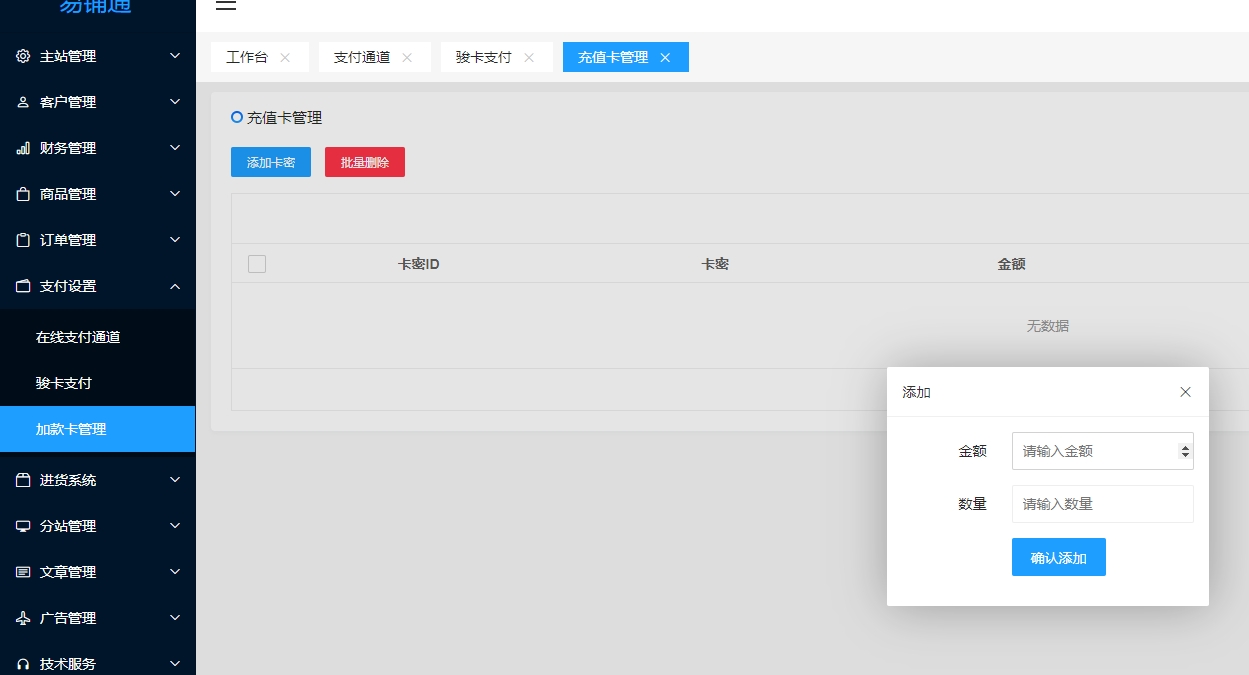The width and height of the screenshot is (1249, 675).
Task: Click the bar chart icon for 财务管理
Action: [x=23, y=148]
